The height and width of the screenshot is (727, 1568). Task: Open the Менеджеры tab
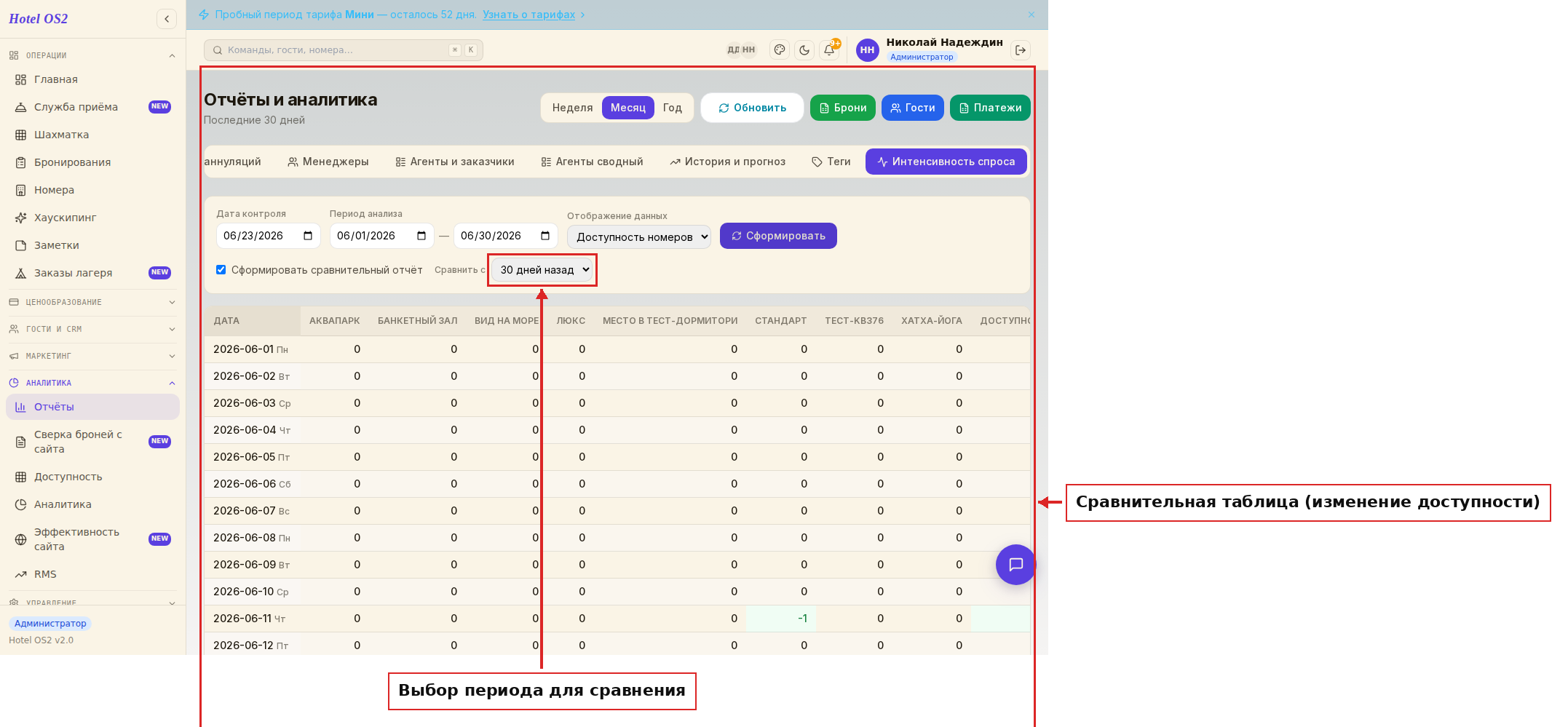[x=328, y=162]
